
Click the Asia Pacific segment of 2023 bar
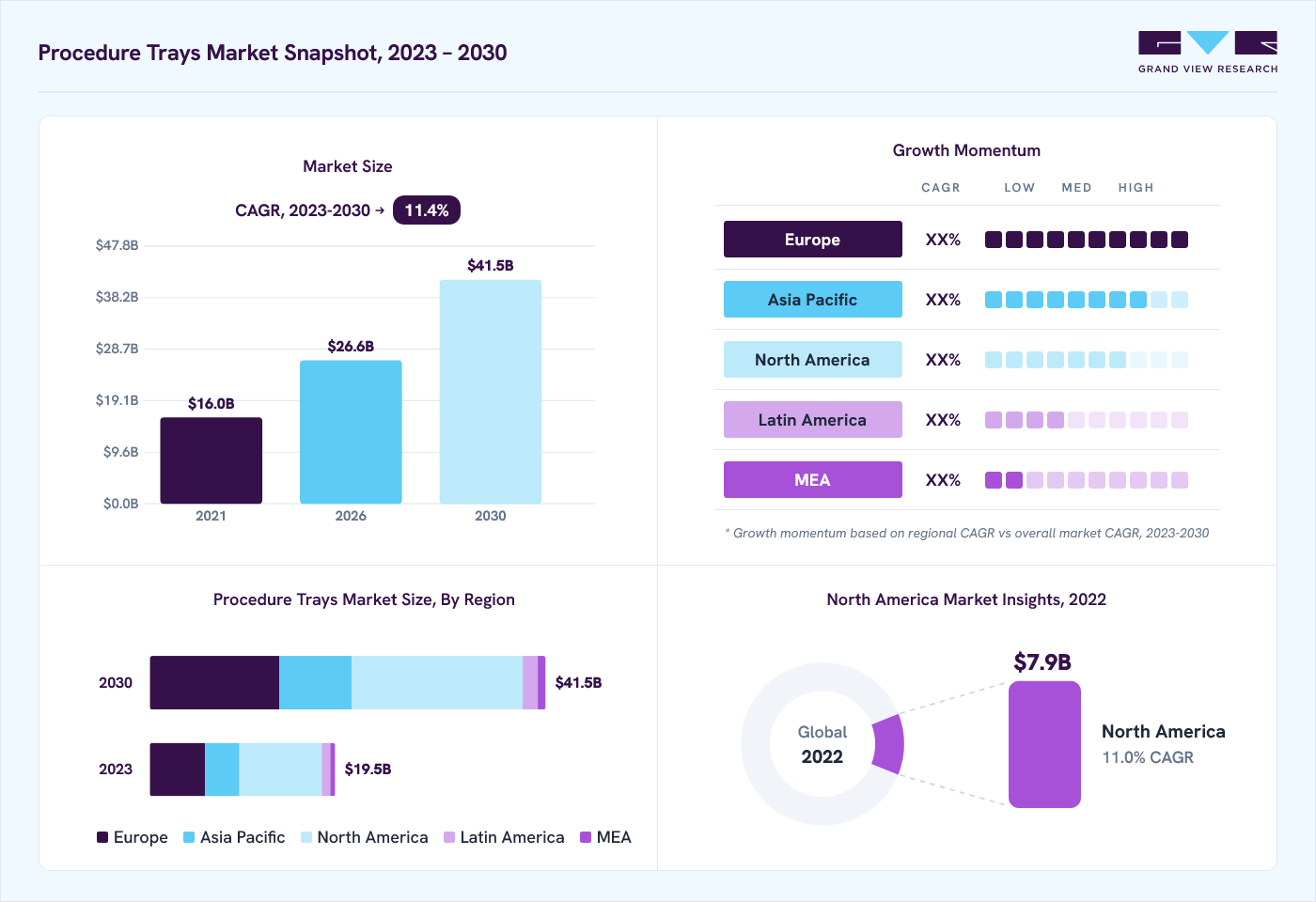click(x=222, y=770)
